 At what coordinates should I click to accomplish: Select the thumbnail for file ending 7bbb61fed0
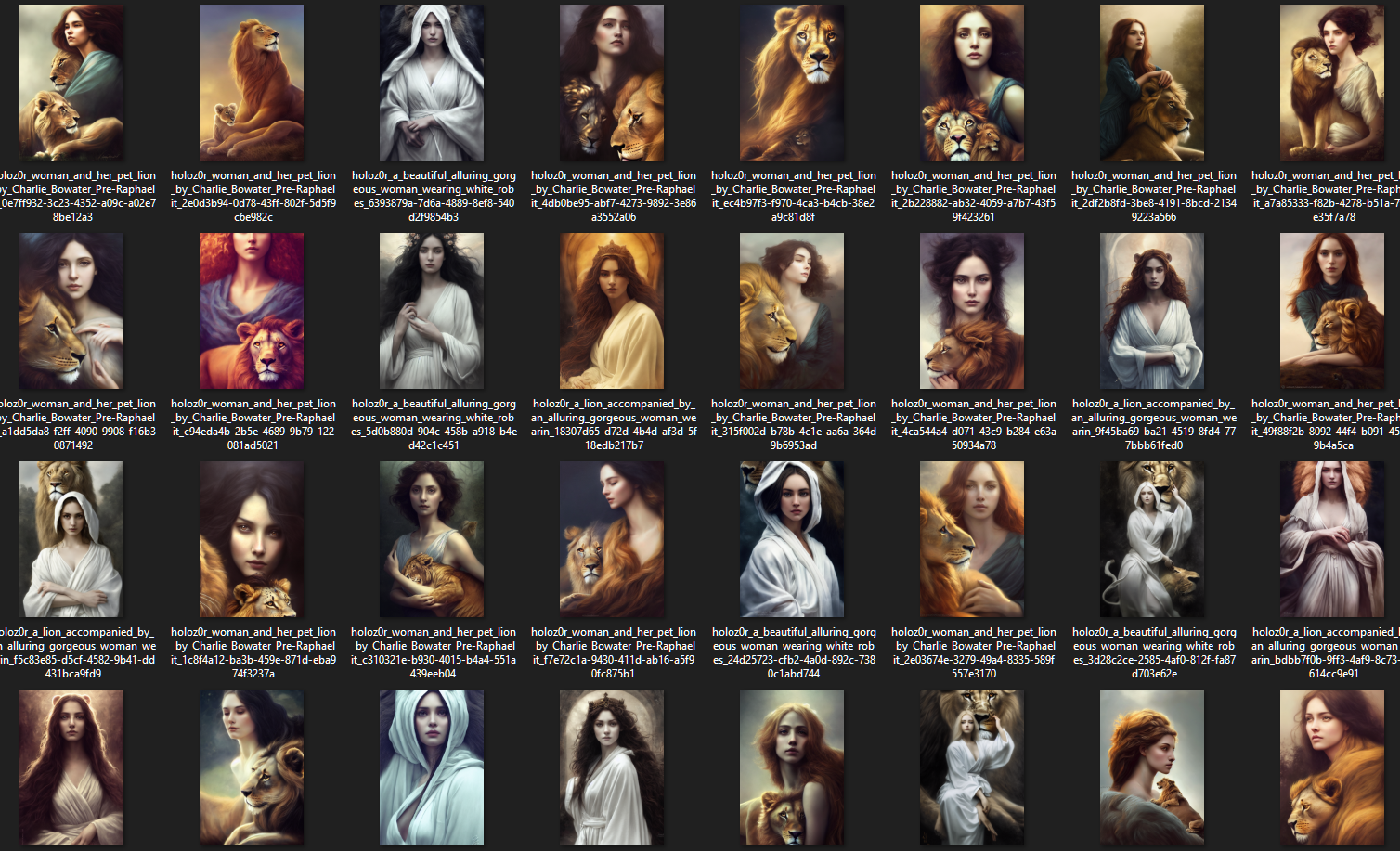pyautogui.click(x=1152, y=311)
